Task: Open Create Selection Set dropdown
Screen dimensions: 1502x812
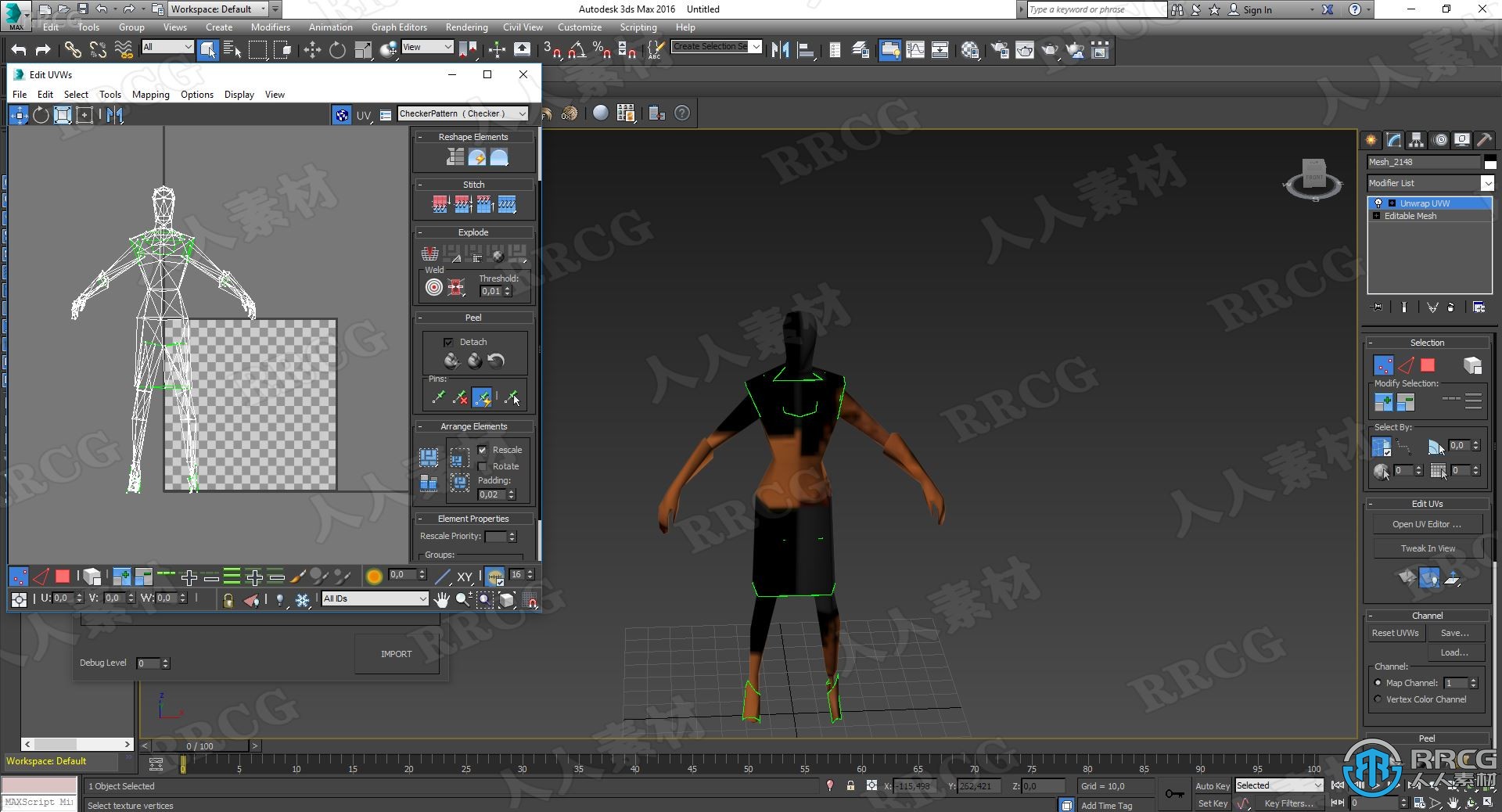Action: pyautogui.click(x=717, y=46)
